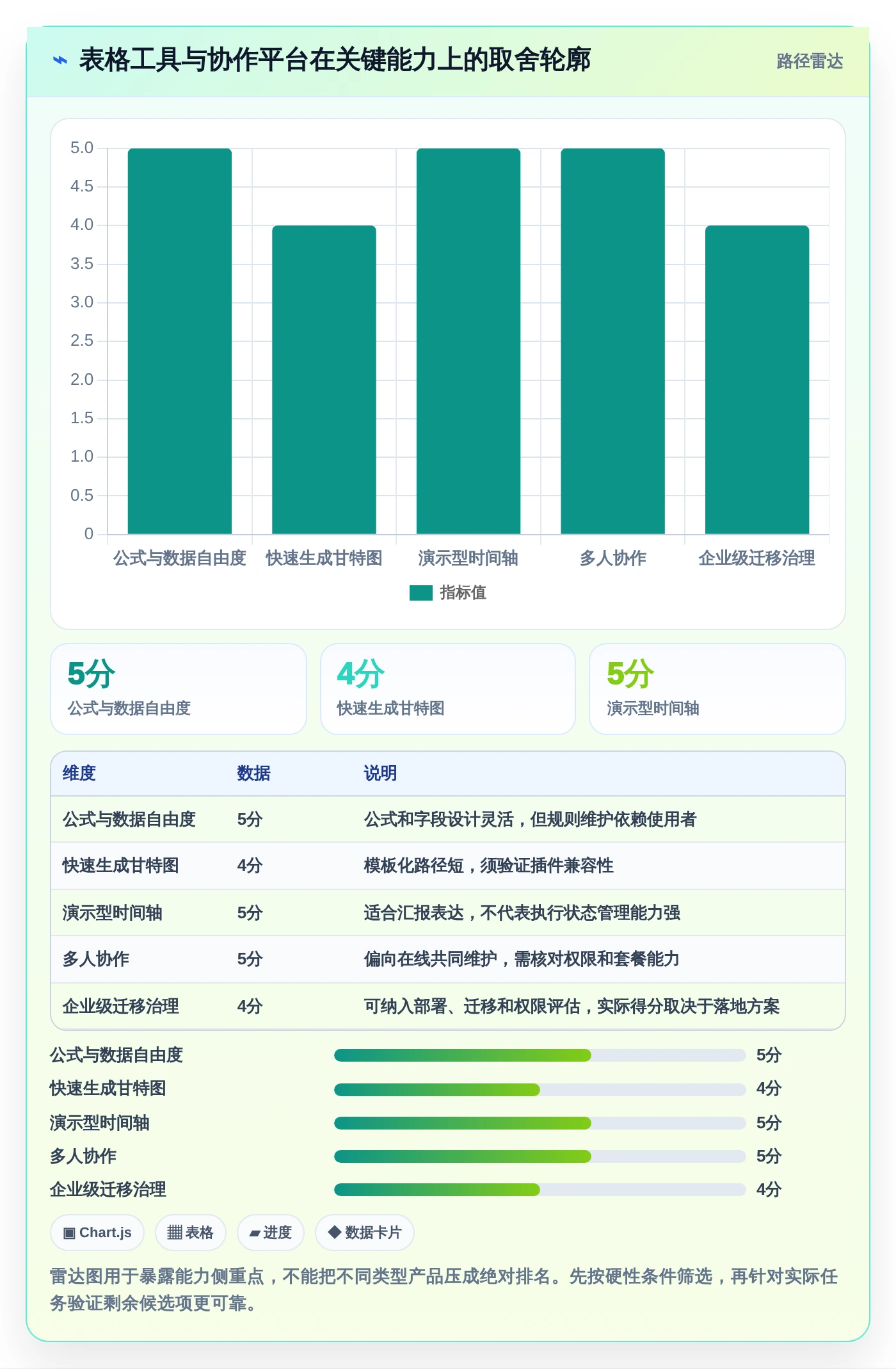Open the 5分 公式与数据自由度 data card

pos(179,689)
